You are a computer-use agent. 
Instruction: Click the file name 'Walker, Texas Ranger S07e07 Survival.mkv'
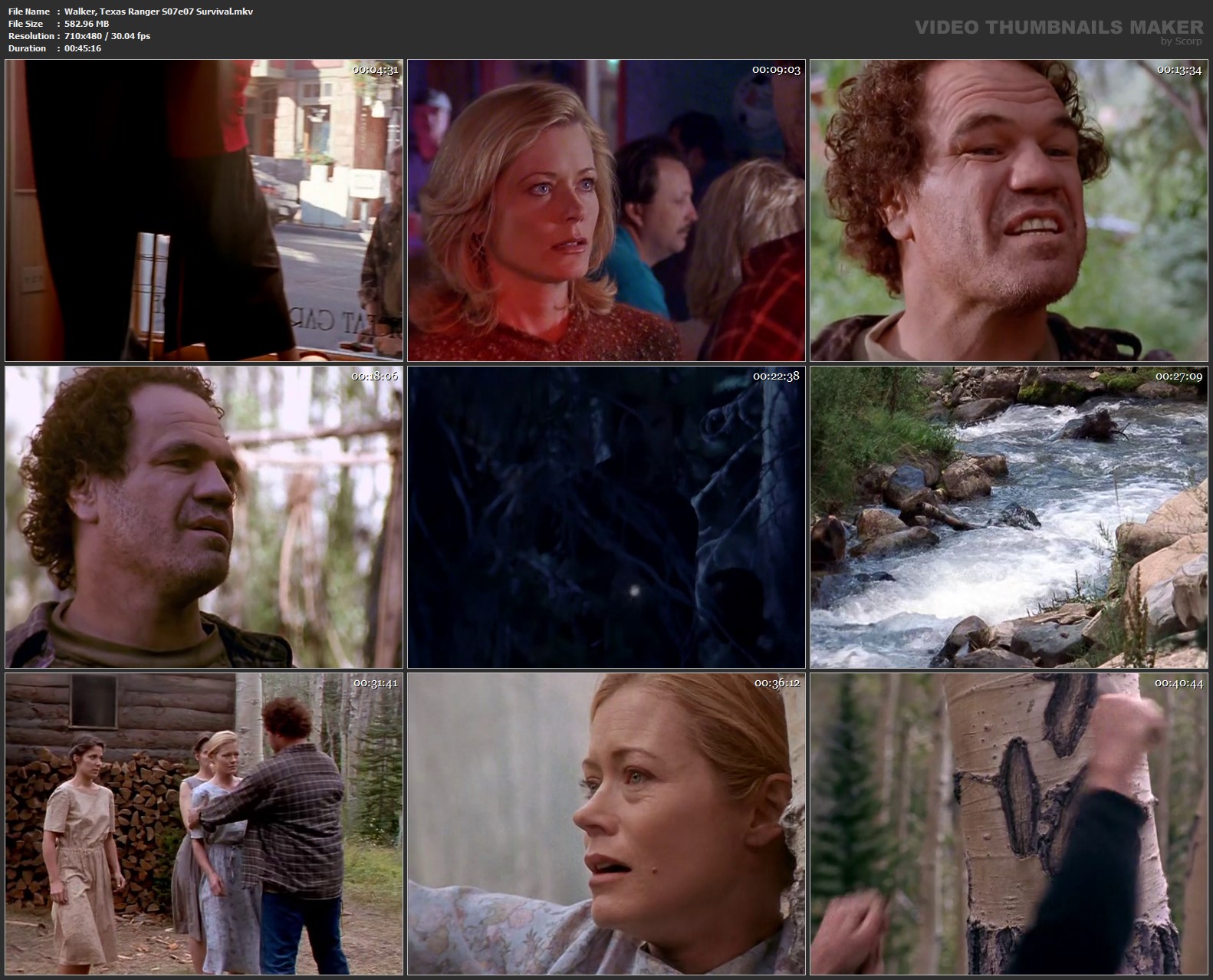(159, 12)
